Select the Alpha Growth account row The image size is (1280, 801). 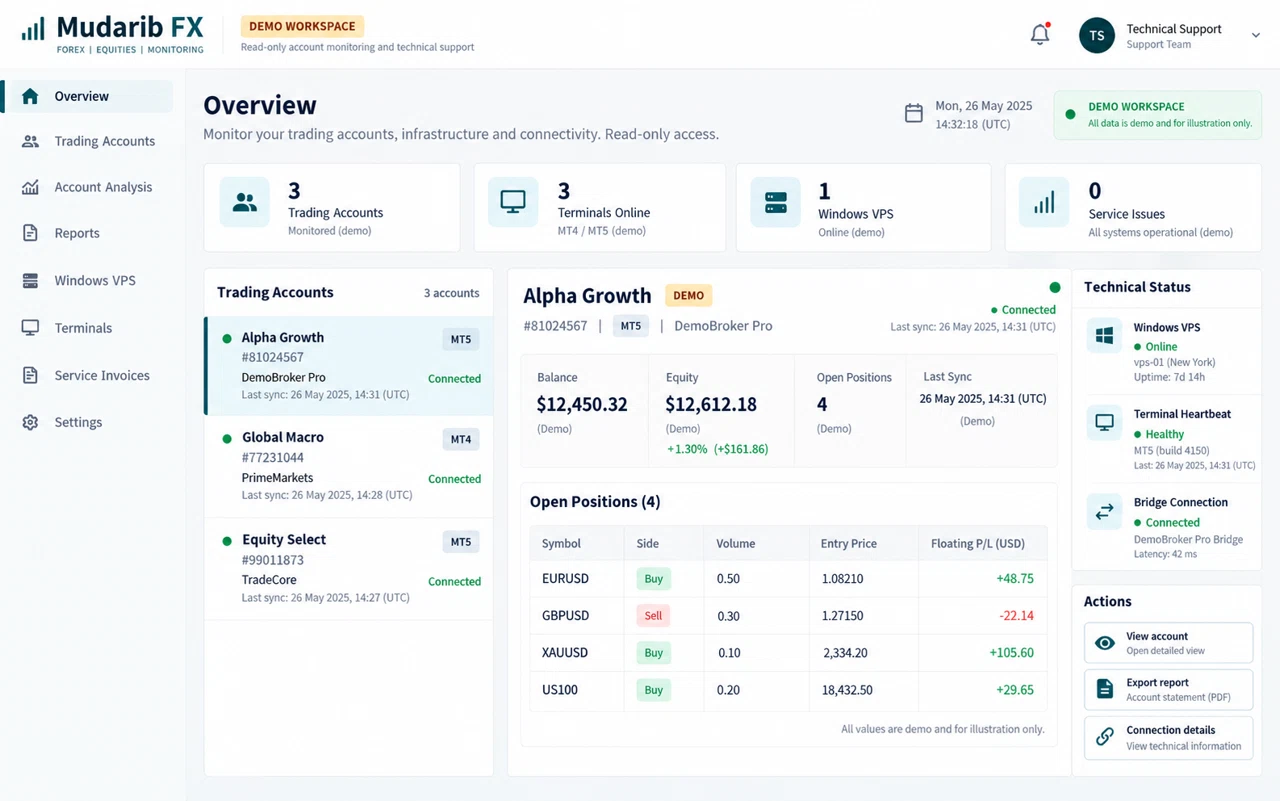(349, 366)
